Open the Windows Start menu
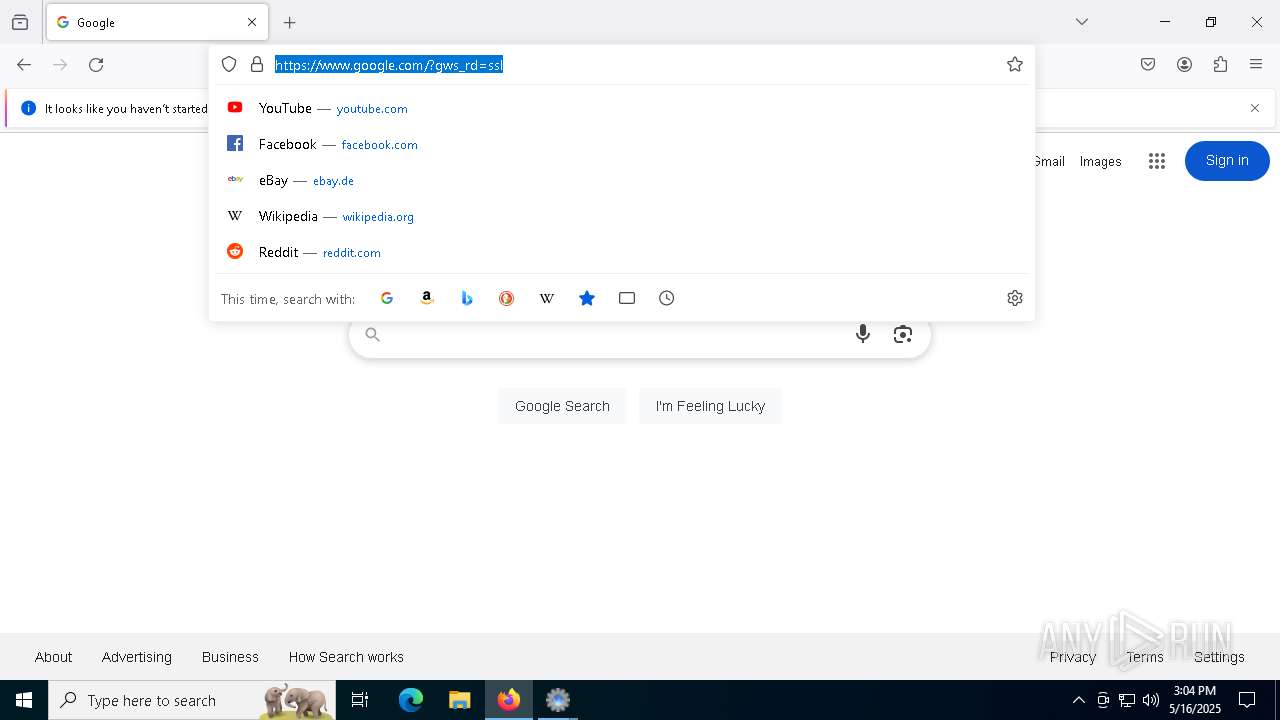Screen dimensions: 1280x720 click(x=24, y=700)
